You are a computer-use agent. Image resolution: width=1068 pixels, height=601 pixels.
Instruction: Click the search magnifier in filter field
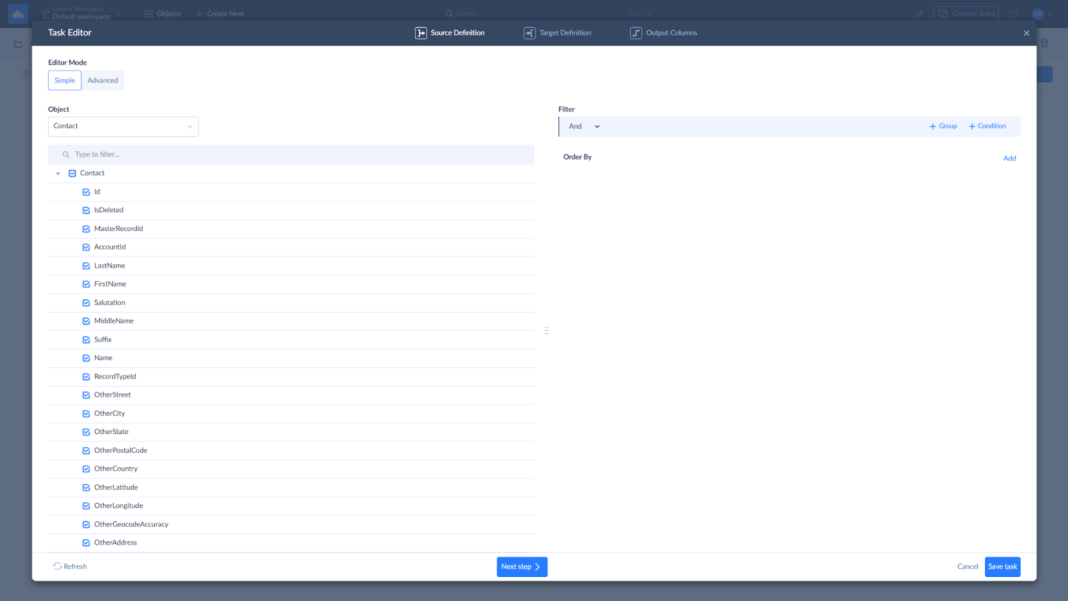[x=66, y=155]
